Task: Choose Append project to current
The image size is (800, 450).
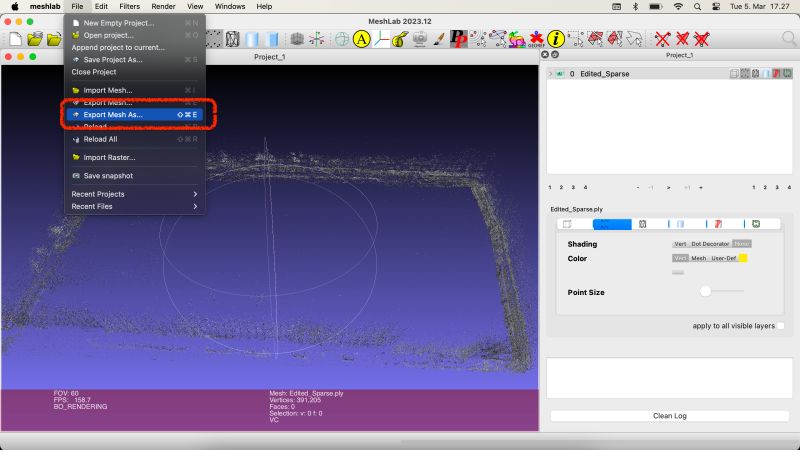Action: pyautogui.click(x=135, y=47)
